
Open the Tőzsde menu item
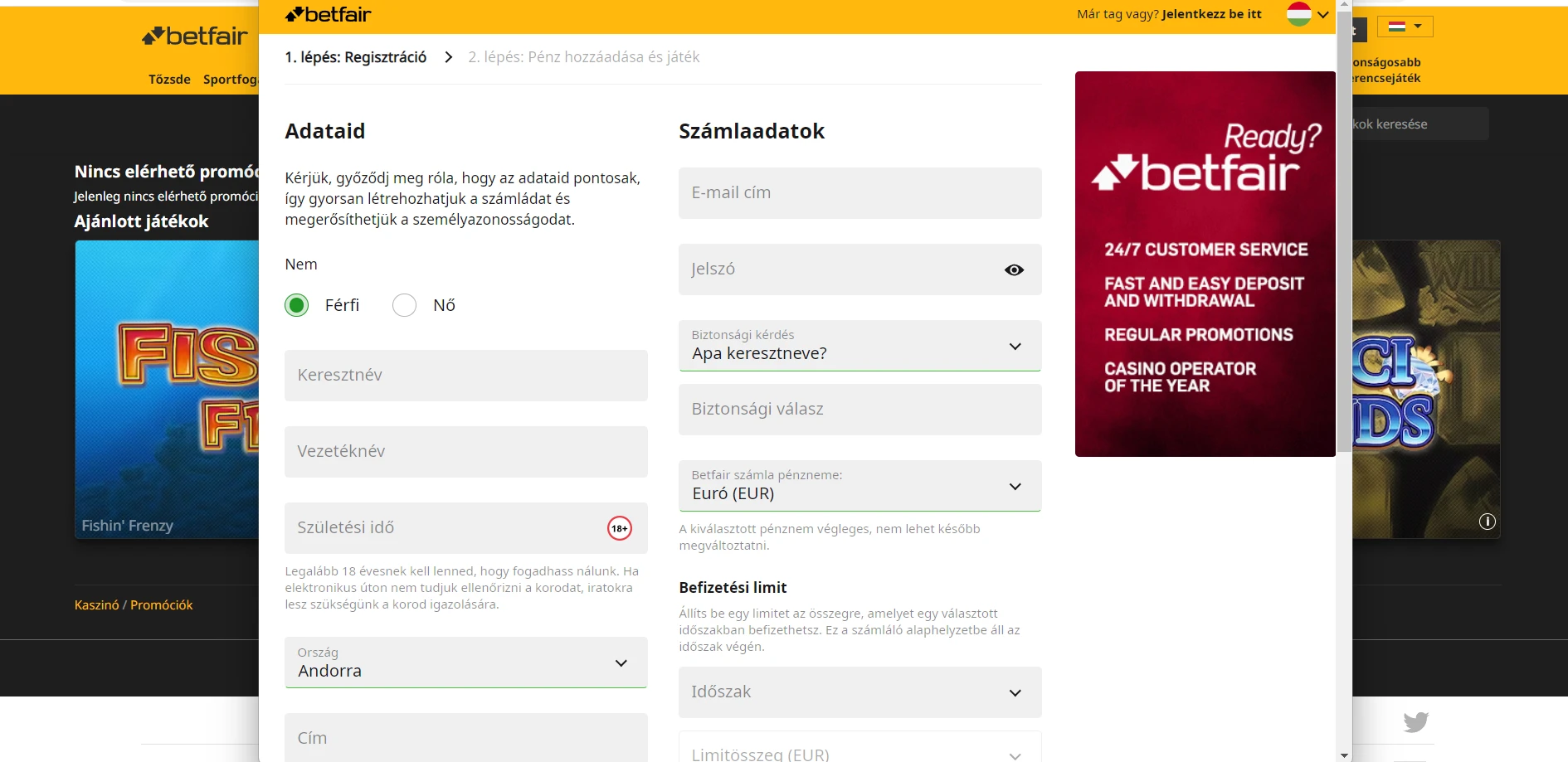(x=169, y=80)
